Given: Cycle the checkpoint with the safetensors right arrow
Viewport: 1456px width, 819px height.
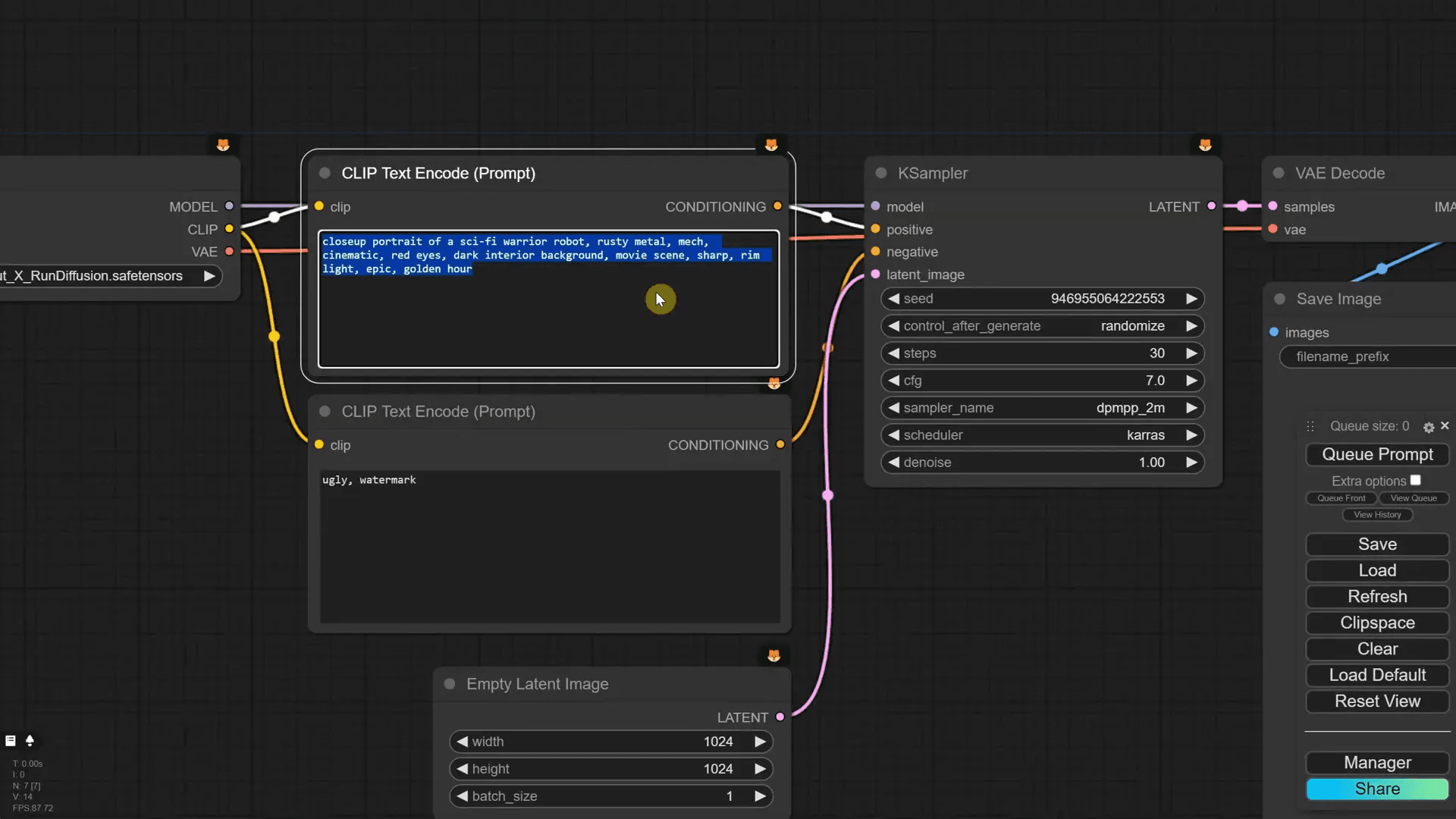Looking at the screenshot, I should (209, 276).
